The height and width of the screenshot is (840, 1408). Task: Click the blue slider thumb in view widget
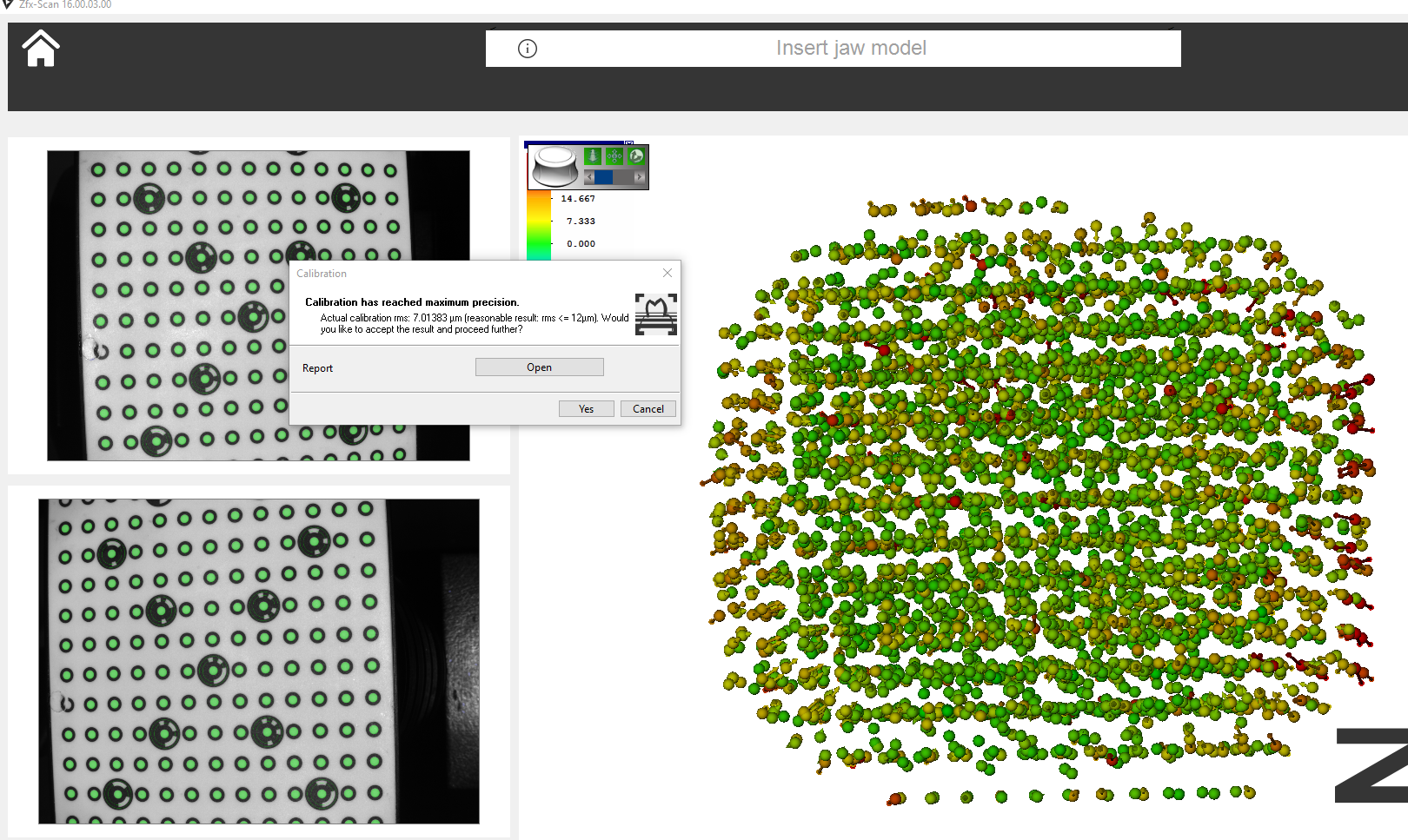click(x=603, y=177)
